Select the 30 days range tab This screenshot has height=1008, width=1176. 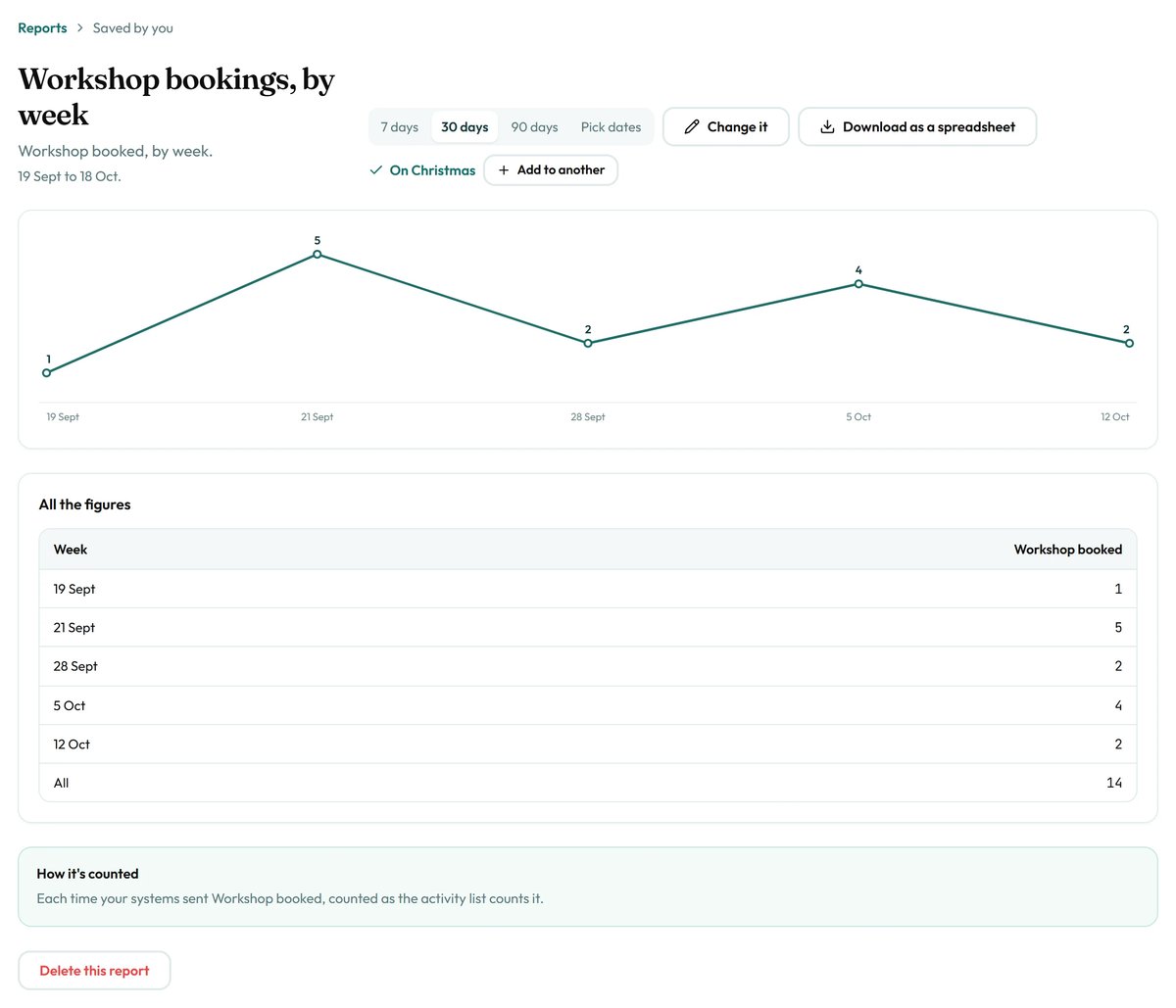tap(465, 127)
